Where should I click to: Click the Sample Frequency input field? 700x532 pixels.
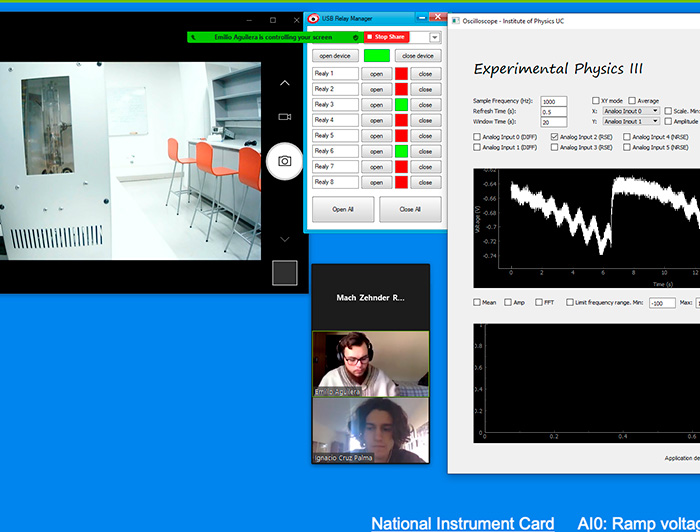553,101
